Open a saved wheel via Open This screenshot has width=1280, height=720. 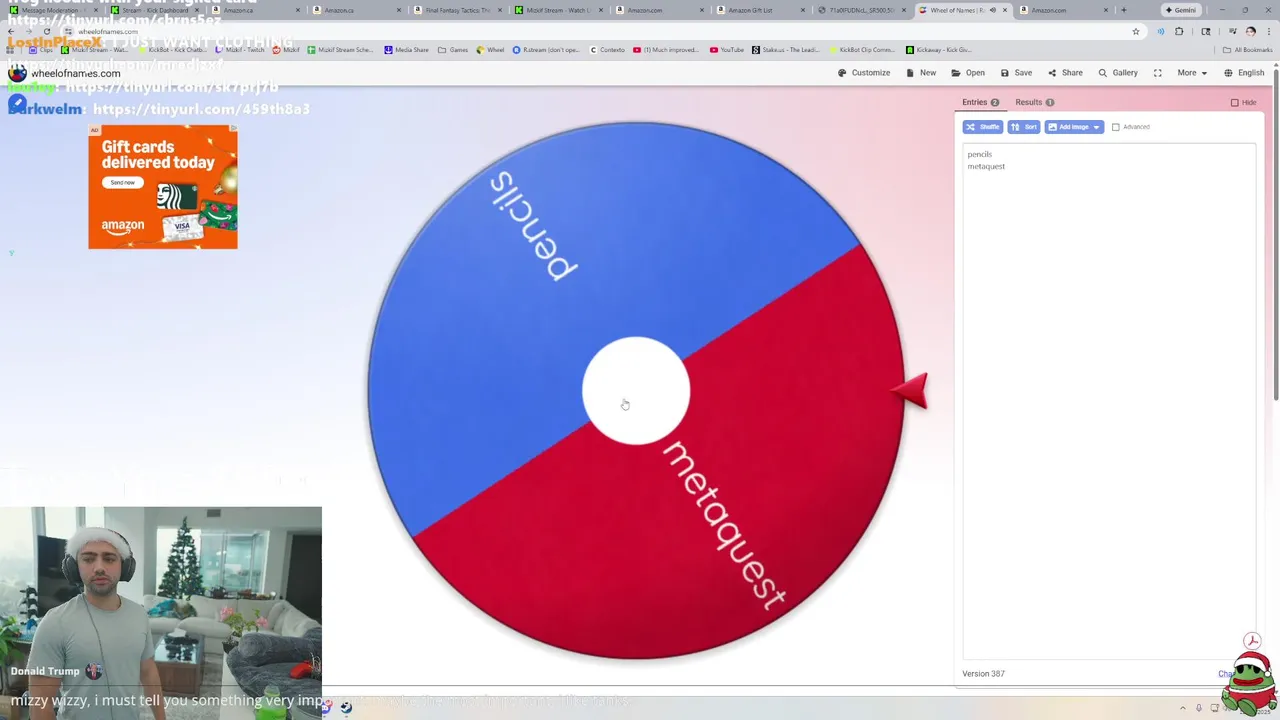[x=968, y=73]
